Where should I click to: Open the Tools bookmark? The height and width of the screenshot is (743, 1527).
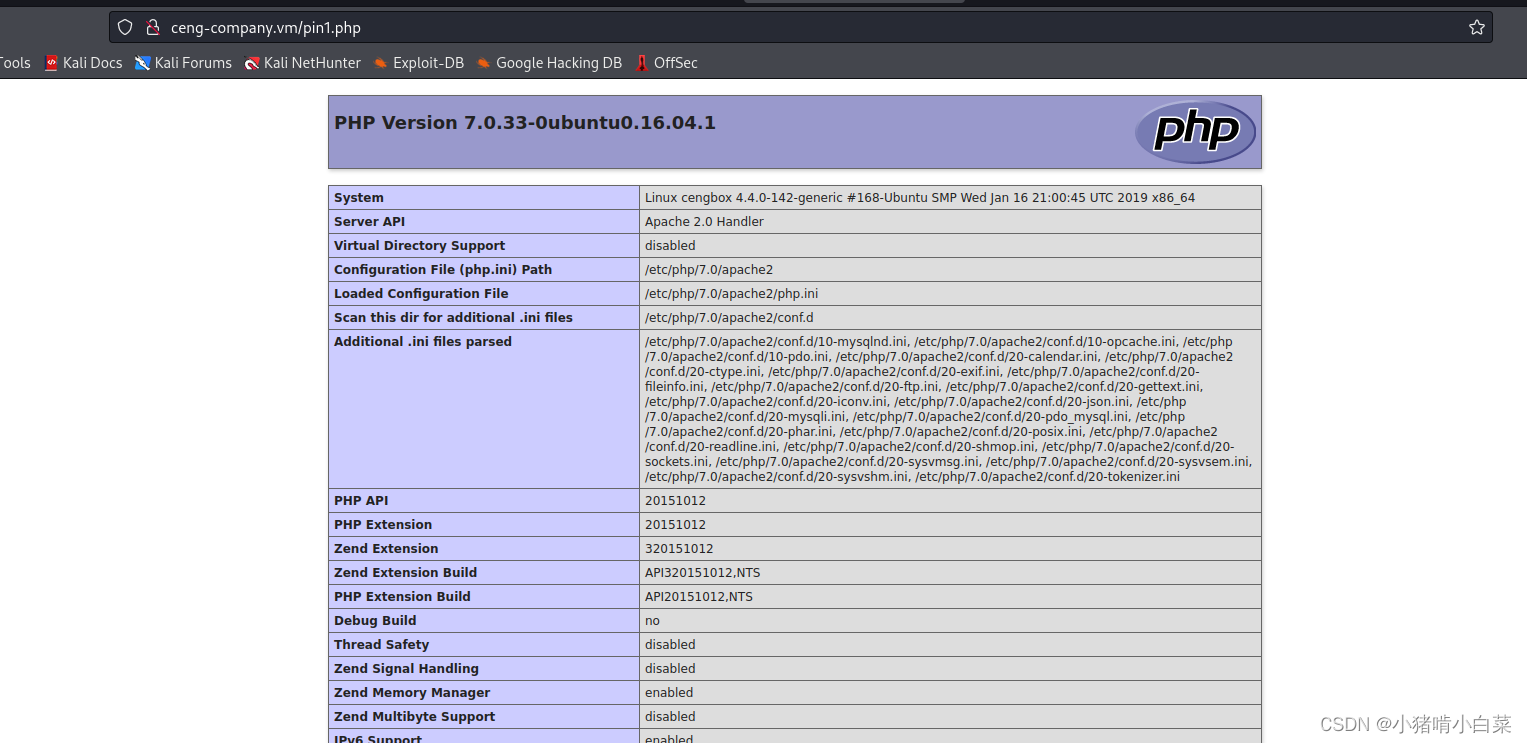tap(15, 63)
